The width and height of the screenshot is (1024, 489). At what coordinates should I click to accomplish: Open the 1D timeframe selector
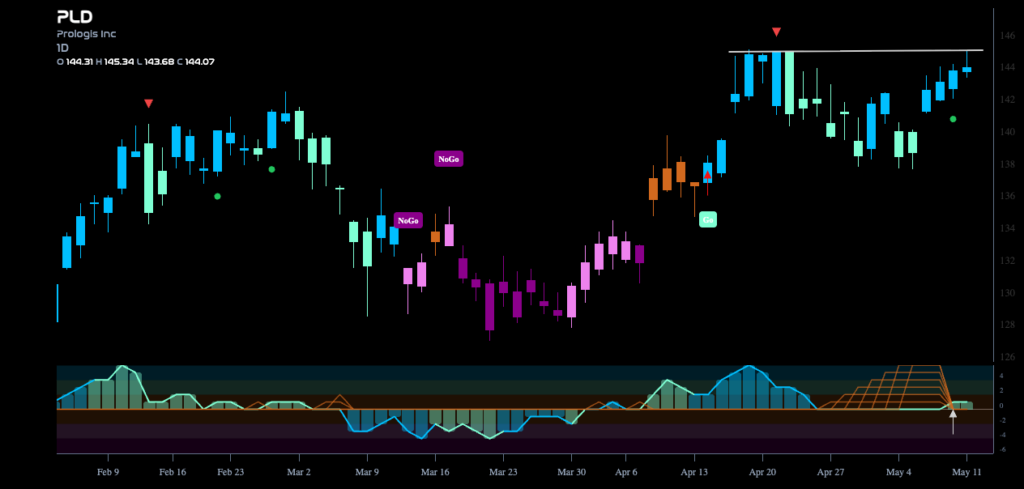point(63,48)
